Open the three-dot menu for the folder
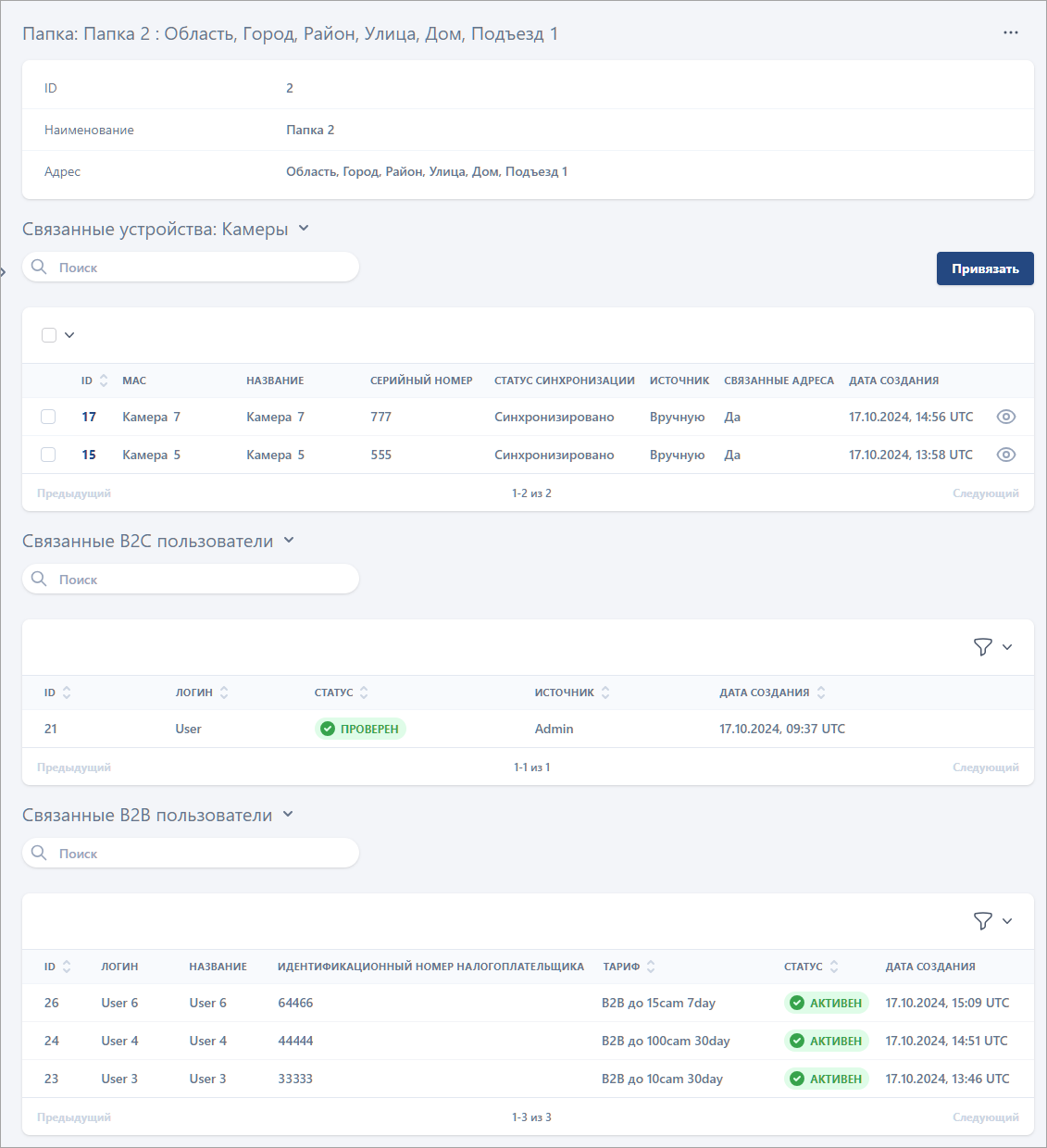 1010,32
